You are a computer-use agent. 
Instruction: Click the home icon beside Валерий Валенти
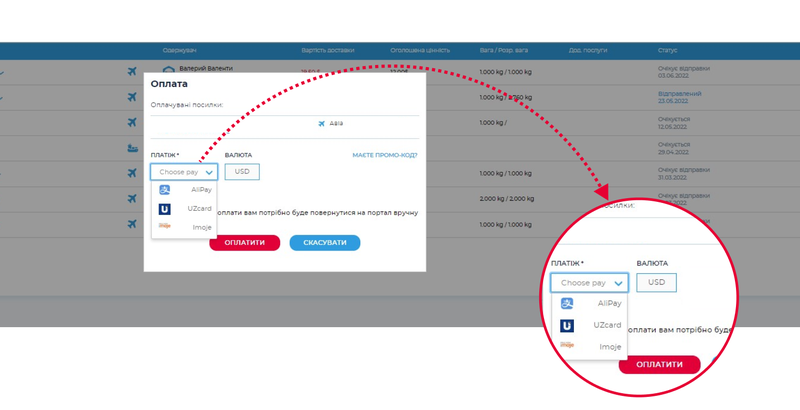(x=168, y=70)
